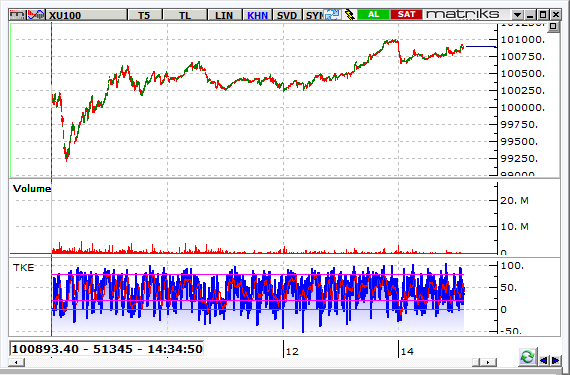Select the SYM toolbar item
570x375 pixels.
pyautogui.click(x=313, y=15)
